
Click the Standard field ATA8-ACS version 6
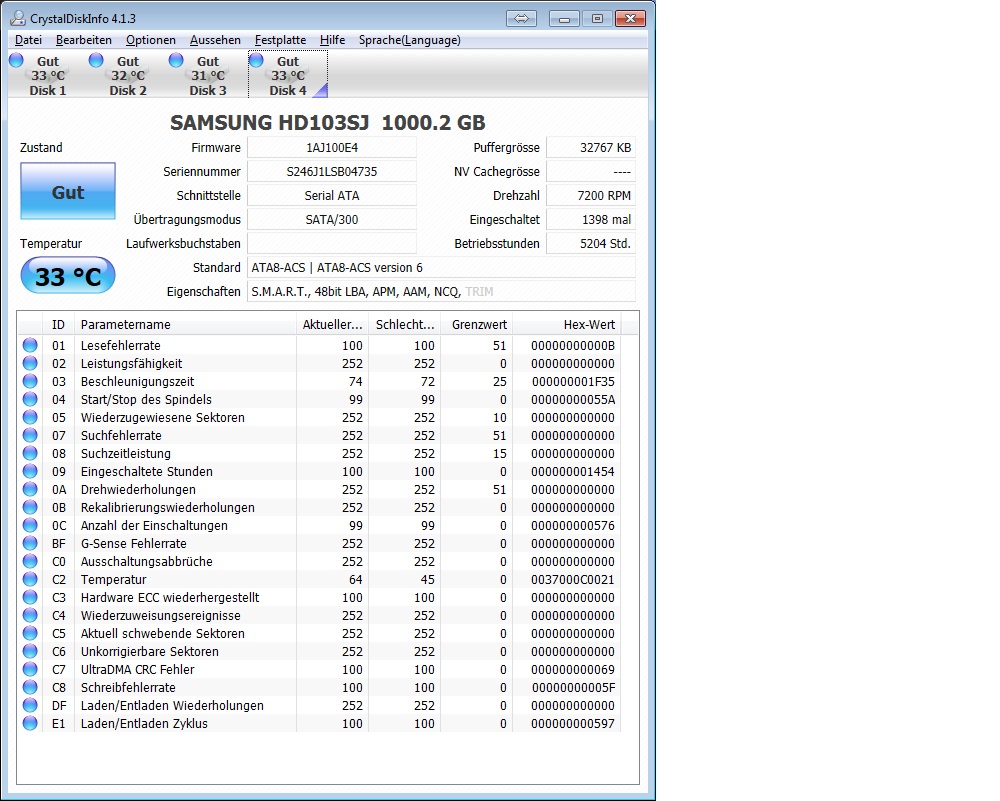441,267
